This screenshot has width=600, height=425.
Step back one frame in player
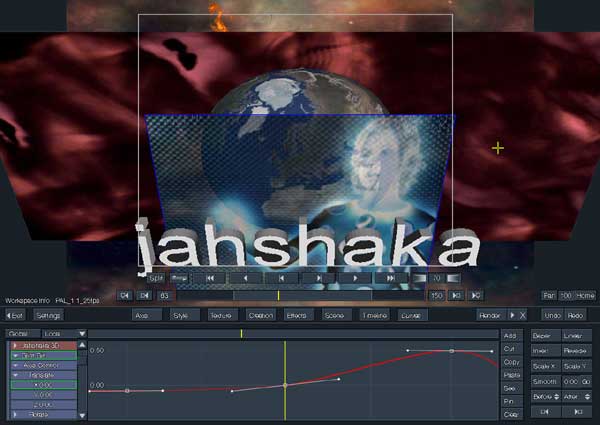pos(282,278)
